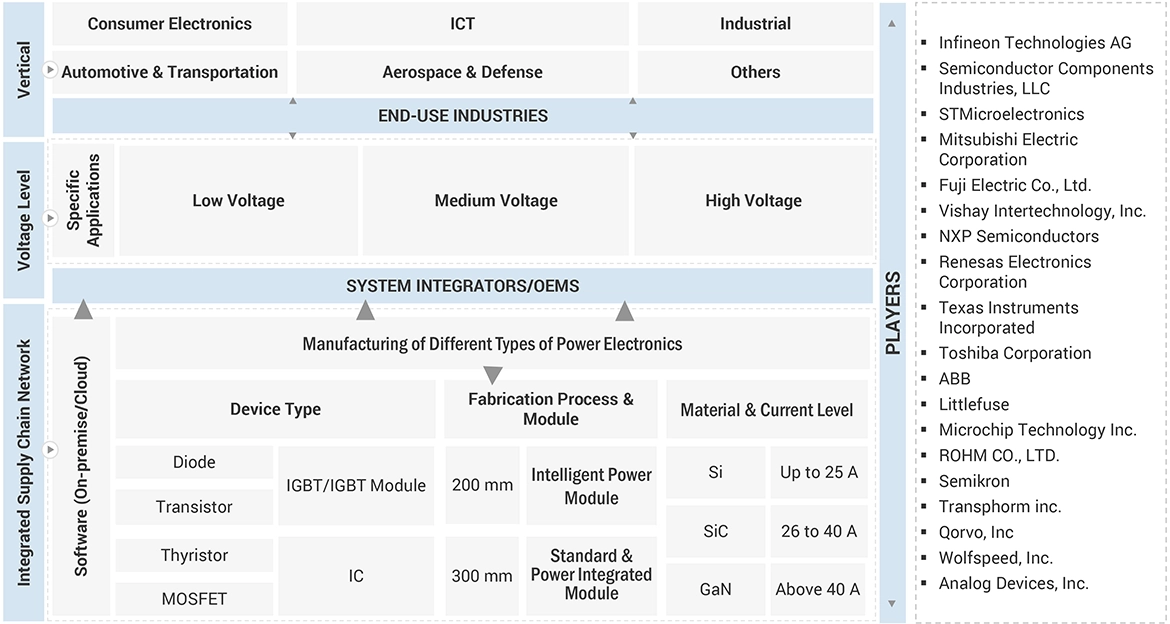
Task: Click the END-USE INDUSTRIES bar
Action: click(x=462, y=116)
